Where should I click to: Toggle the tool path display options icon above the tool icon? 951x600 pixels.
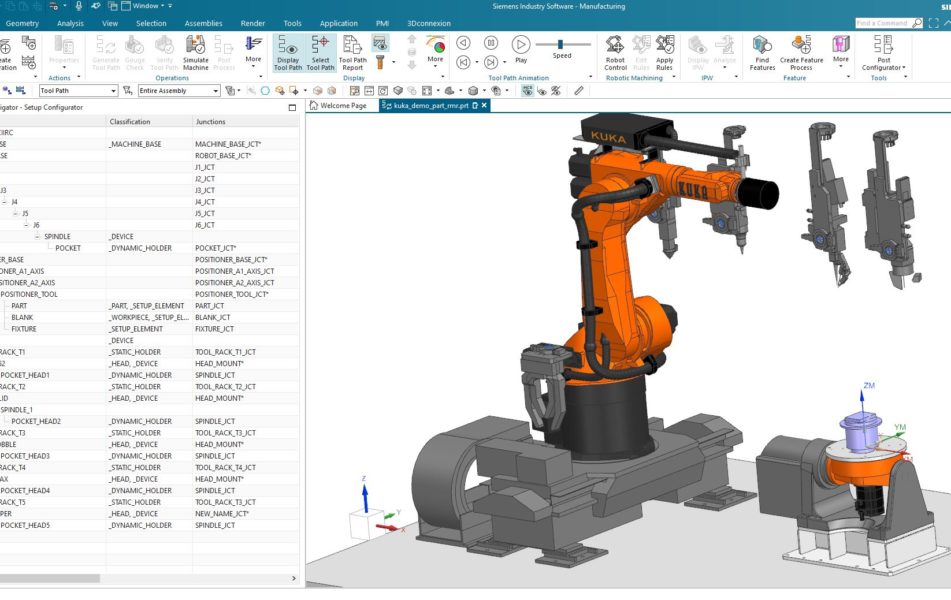[380, 43]
